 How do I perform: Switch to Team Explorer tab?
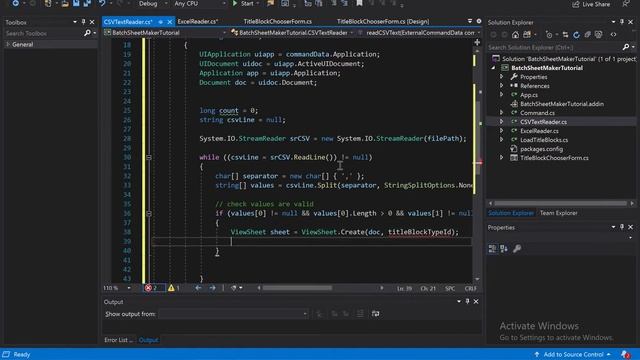tap(558, 213)
